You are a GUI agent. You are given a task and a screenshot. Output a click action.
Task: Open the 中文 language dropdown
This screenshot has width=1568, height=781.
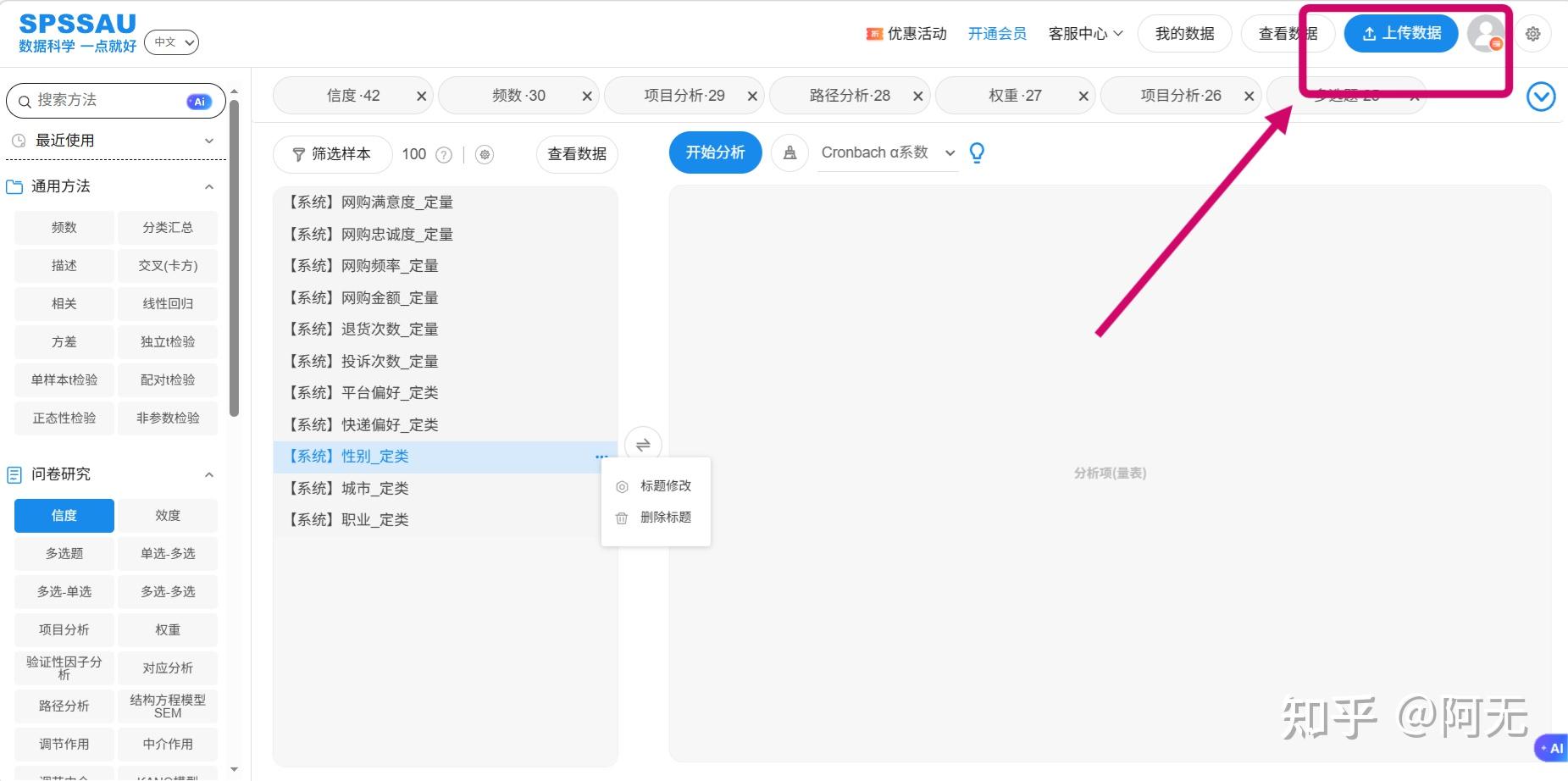tap(171, 42)
